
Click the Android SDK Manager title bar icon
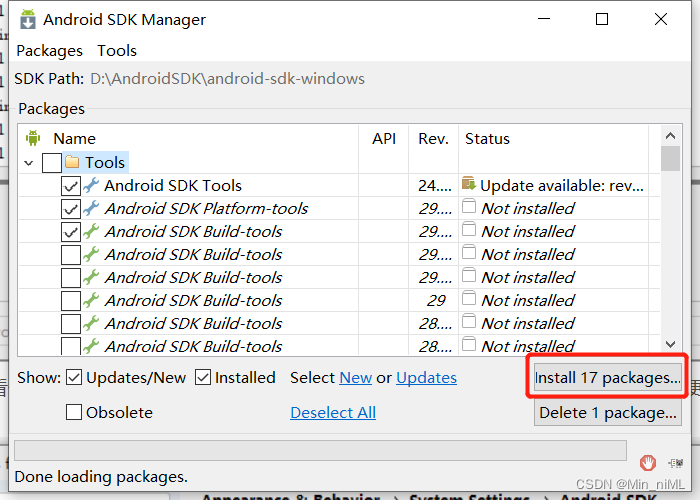tap(28, 19)
